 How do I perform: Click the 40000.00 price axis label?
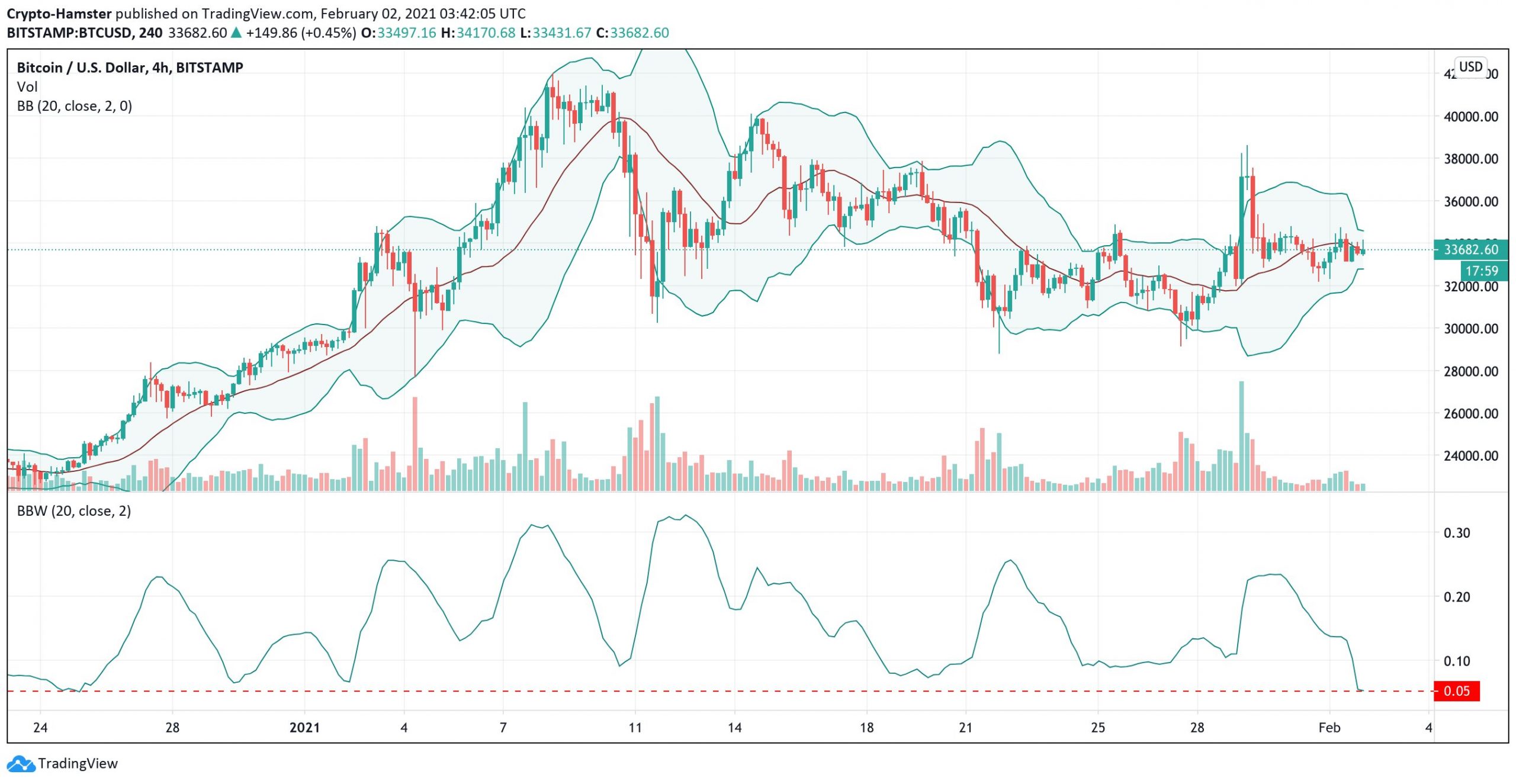(1470, 117)
